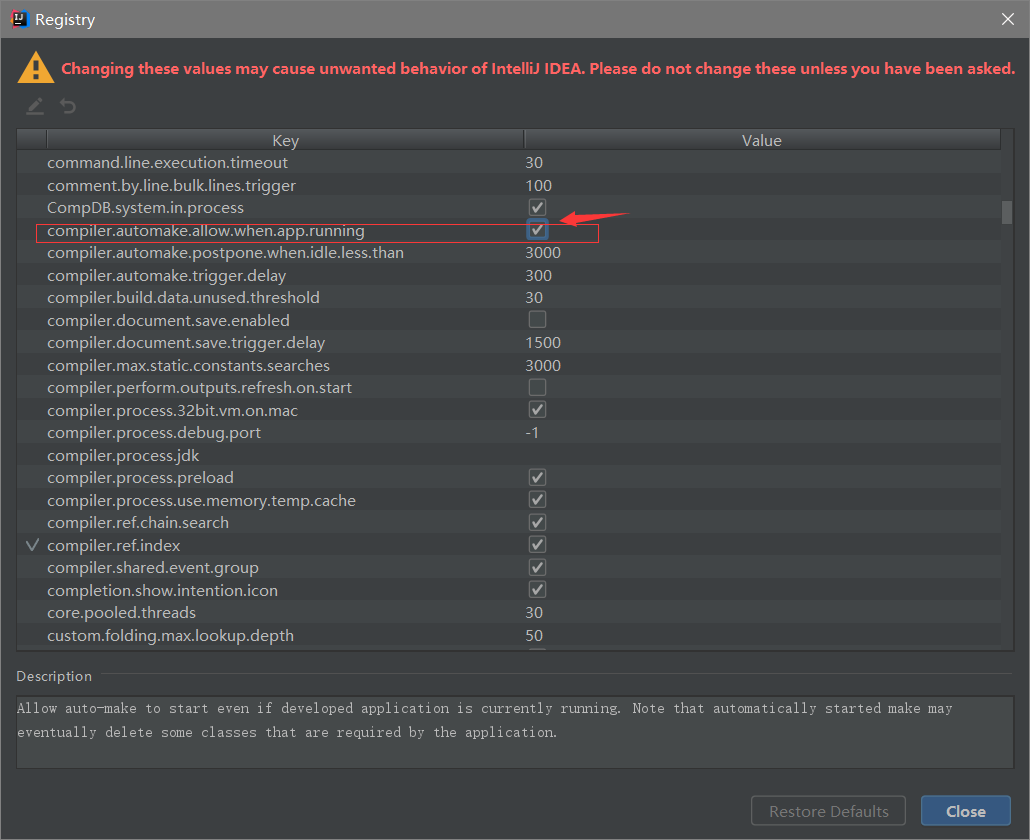1030x840 pixels.
Task: Select compiler.process.debug.port key
Action: pos(154,433)
